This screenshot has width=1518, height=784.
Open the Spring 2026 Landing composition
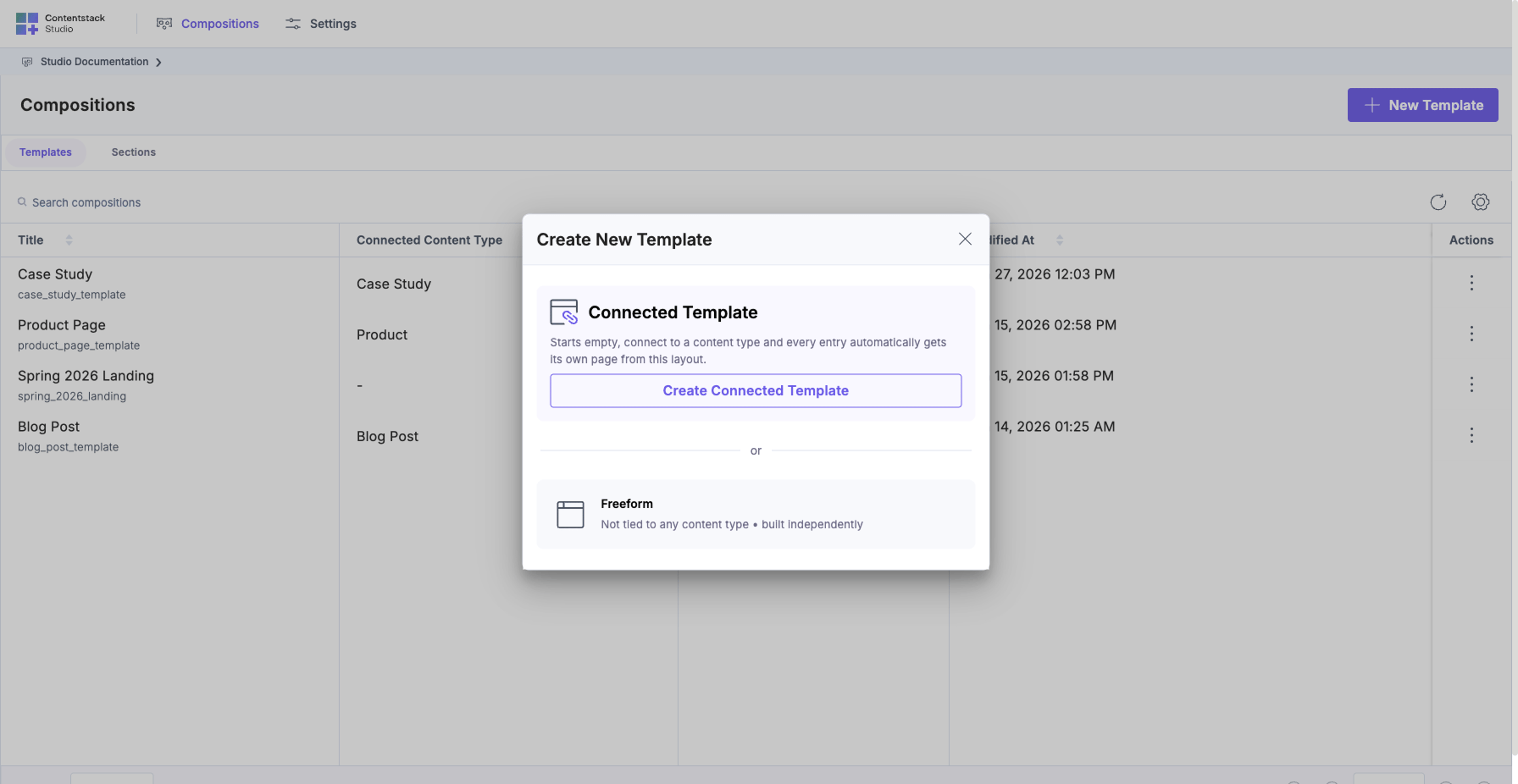point(86,375)
